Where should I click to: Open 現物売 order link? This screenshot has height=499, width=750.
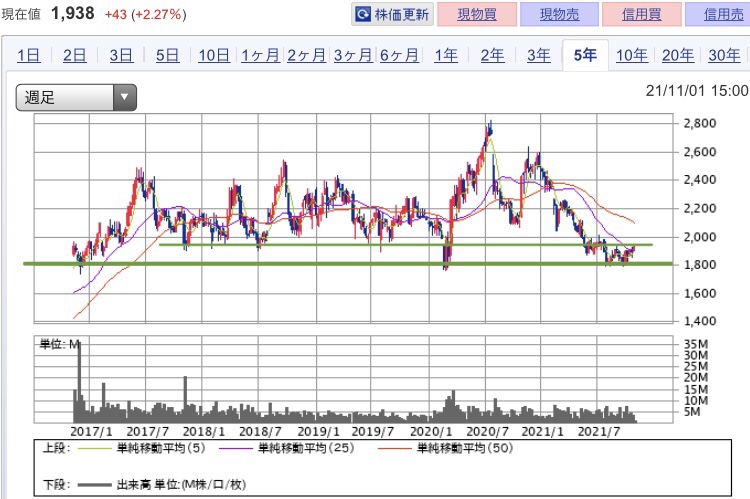(559, 14)
